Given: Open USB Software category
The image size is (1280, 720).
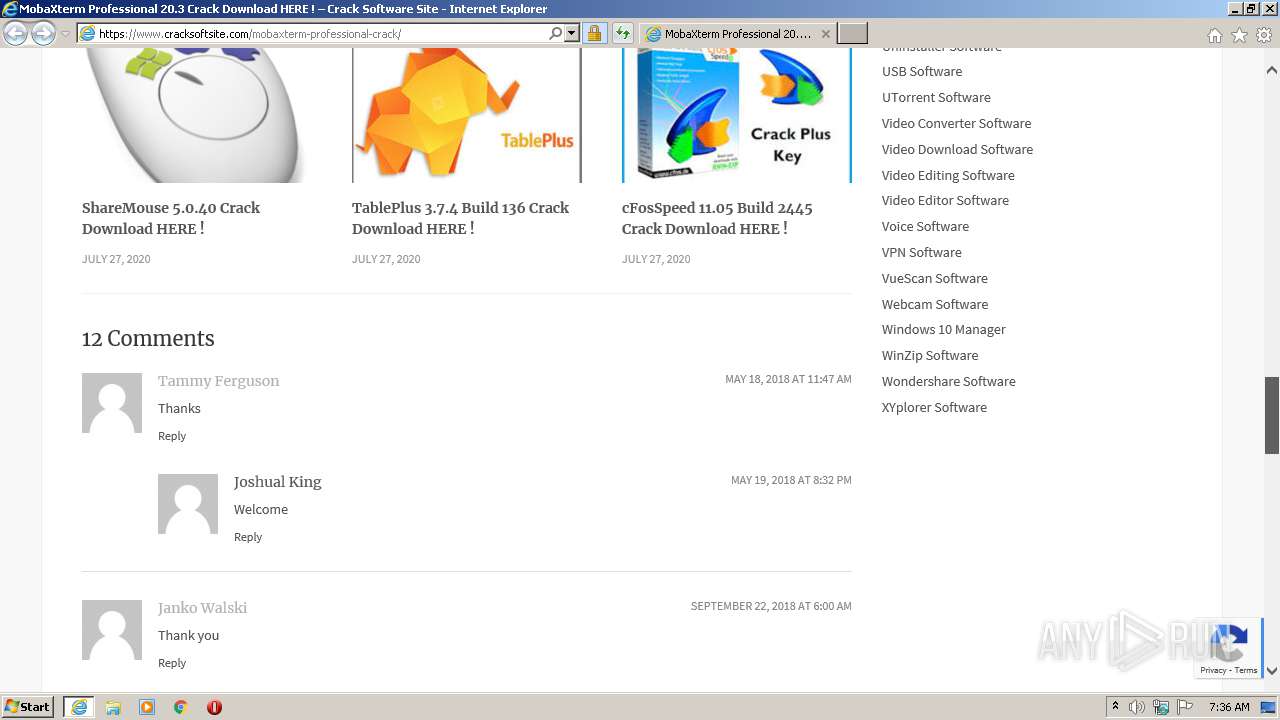Looking at the screenshot, I should pyautogui.click(x=922, y=72).
